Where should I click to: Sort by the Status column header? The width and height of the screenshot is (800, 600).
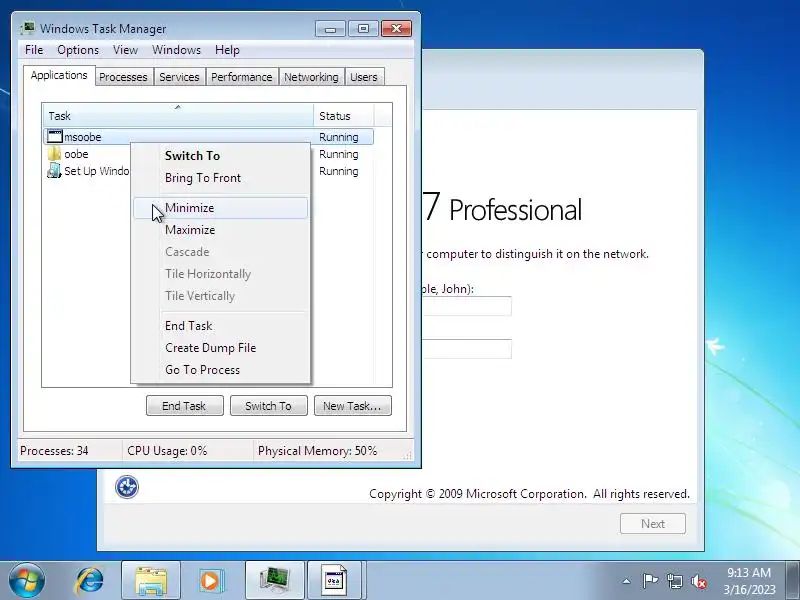click(x=343, y=116)
